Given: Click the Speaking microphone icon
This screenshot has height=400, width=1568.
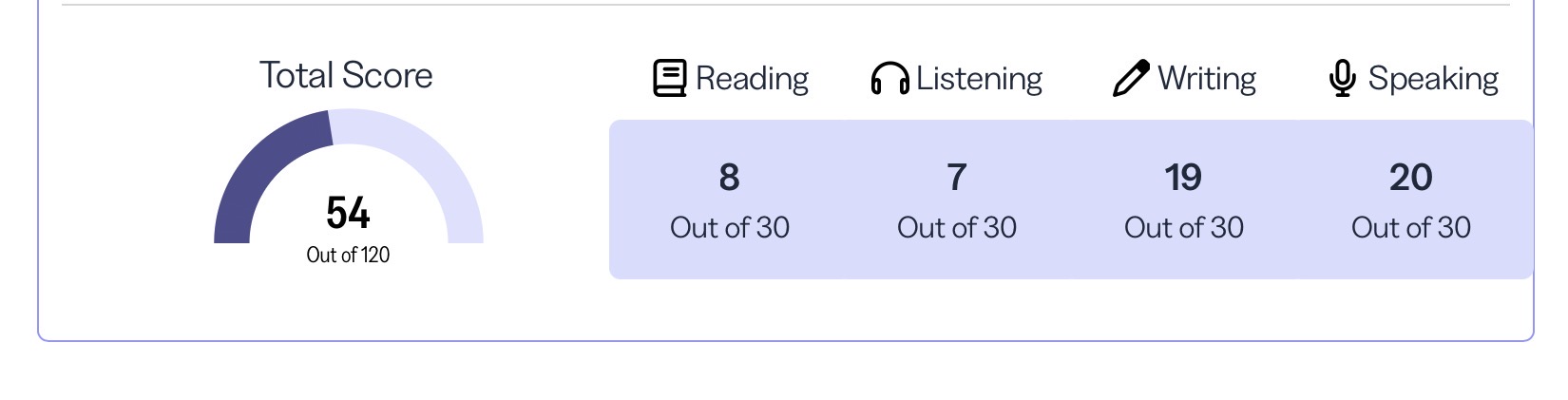Looking at the screenshot, I should (1342, 78).
